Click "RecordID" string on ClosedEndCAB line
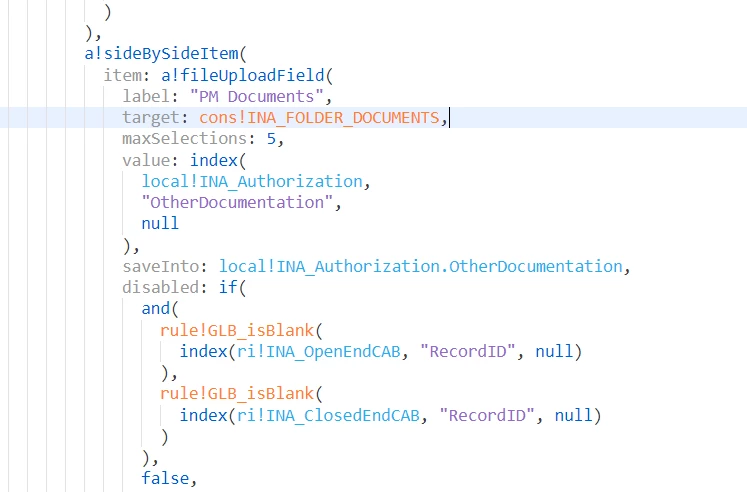The width and height of the screenshot is (747, 492). tap(487, 415)
